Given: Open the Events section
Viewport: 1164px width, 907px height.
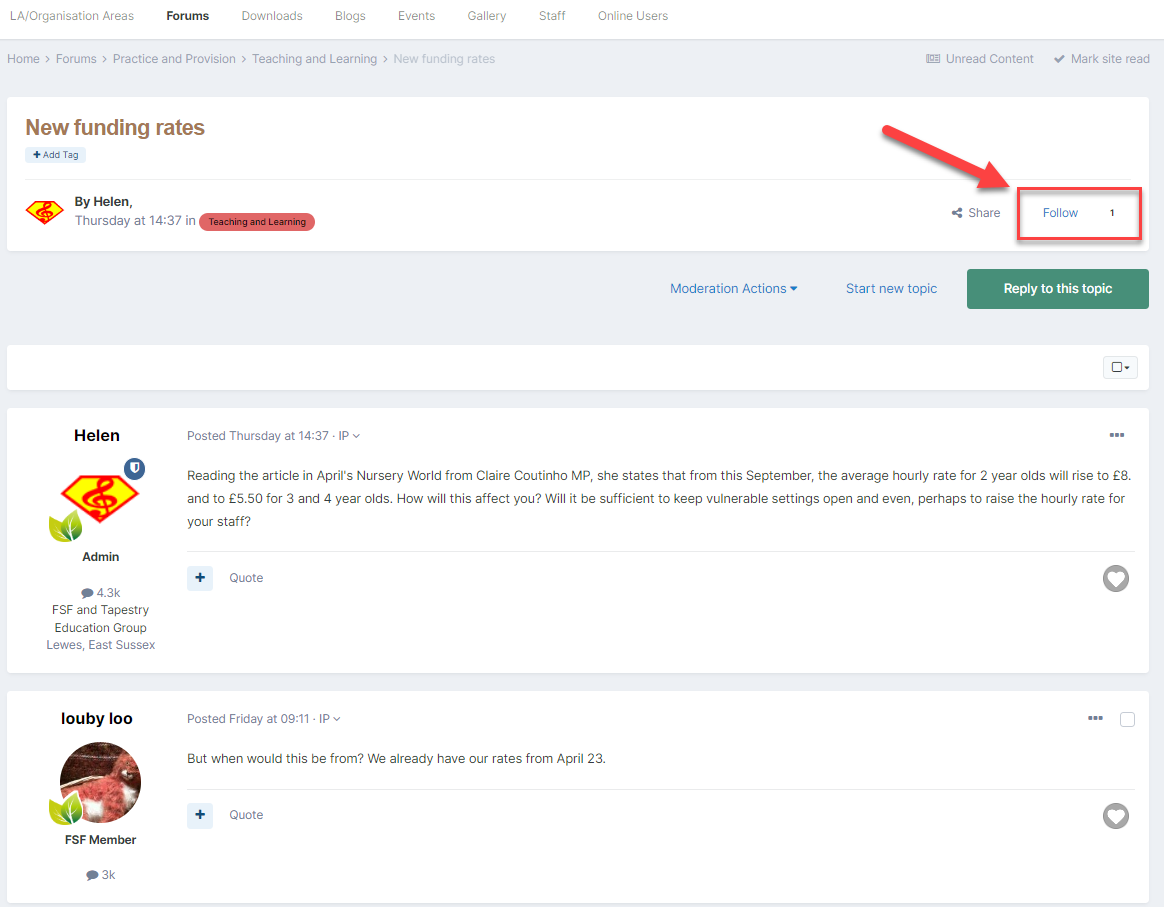Looking at the screenshot, I should [x=416, y=16].
